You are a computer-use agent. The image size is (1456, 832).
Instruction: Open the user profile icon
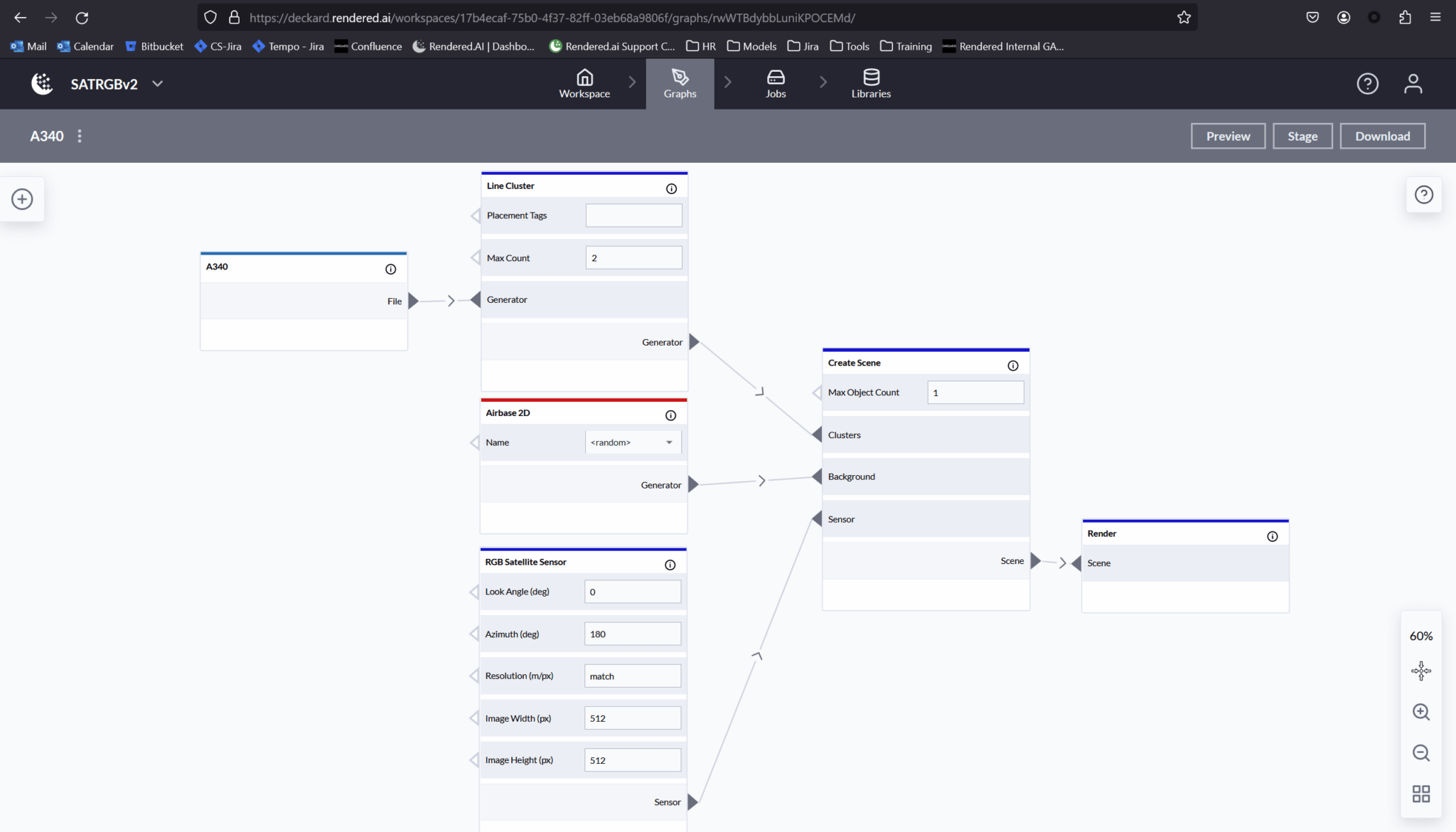click(1413, 84)
